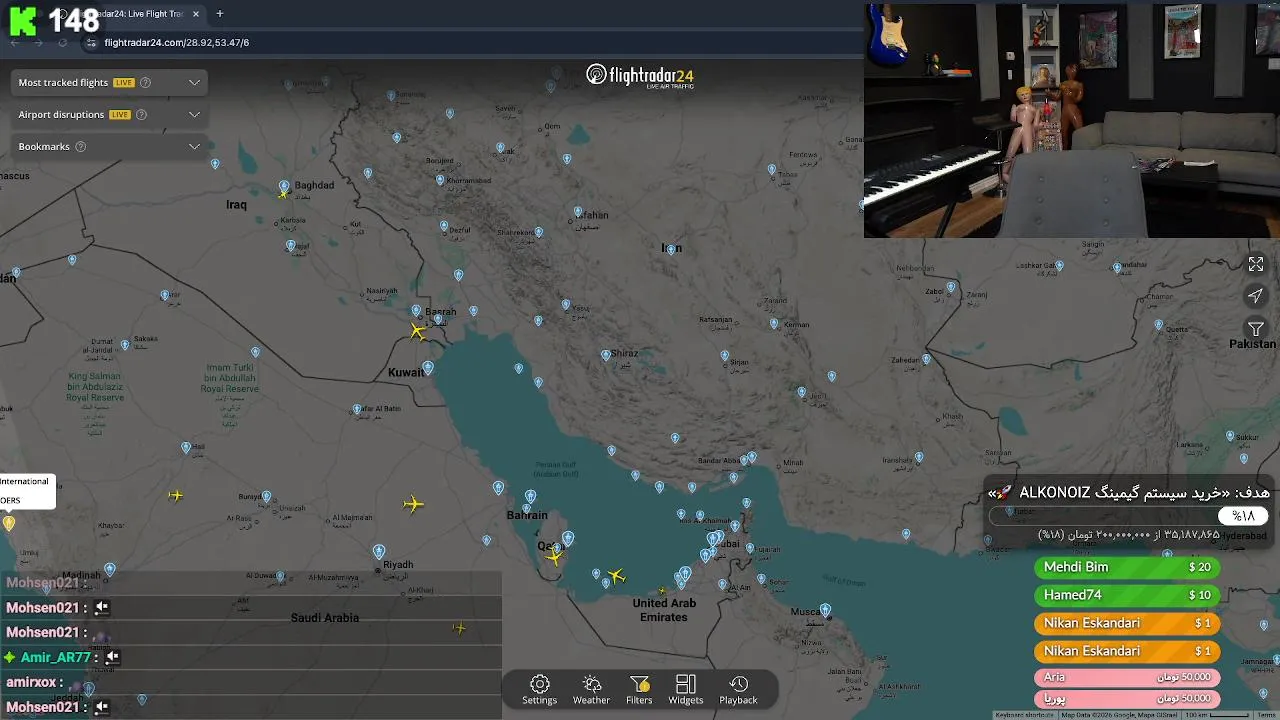1280x720 pixels.
Task: Expand the Most tracked flights chevron
Action: [x=194, y=82]
